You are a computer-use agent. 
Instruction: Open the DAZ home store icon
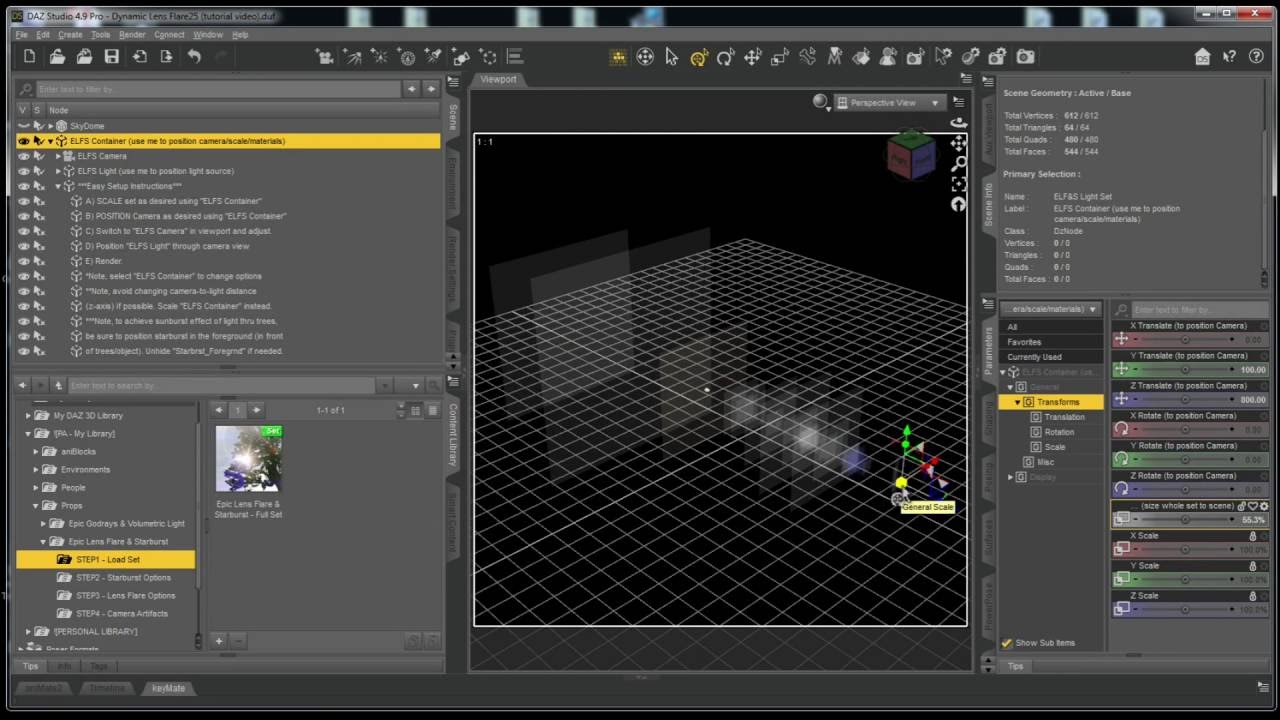1203,57
